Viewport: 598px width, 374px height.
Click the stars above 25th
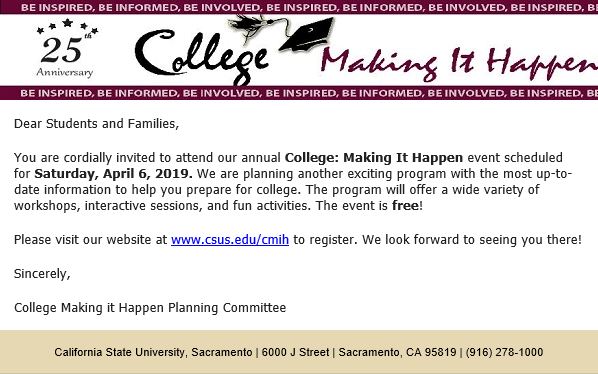pos(68,26)
